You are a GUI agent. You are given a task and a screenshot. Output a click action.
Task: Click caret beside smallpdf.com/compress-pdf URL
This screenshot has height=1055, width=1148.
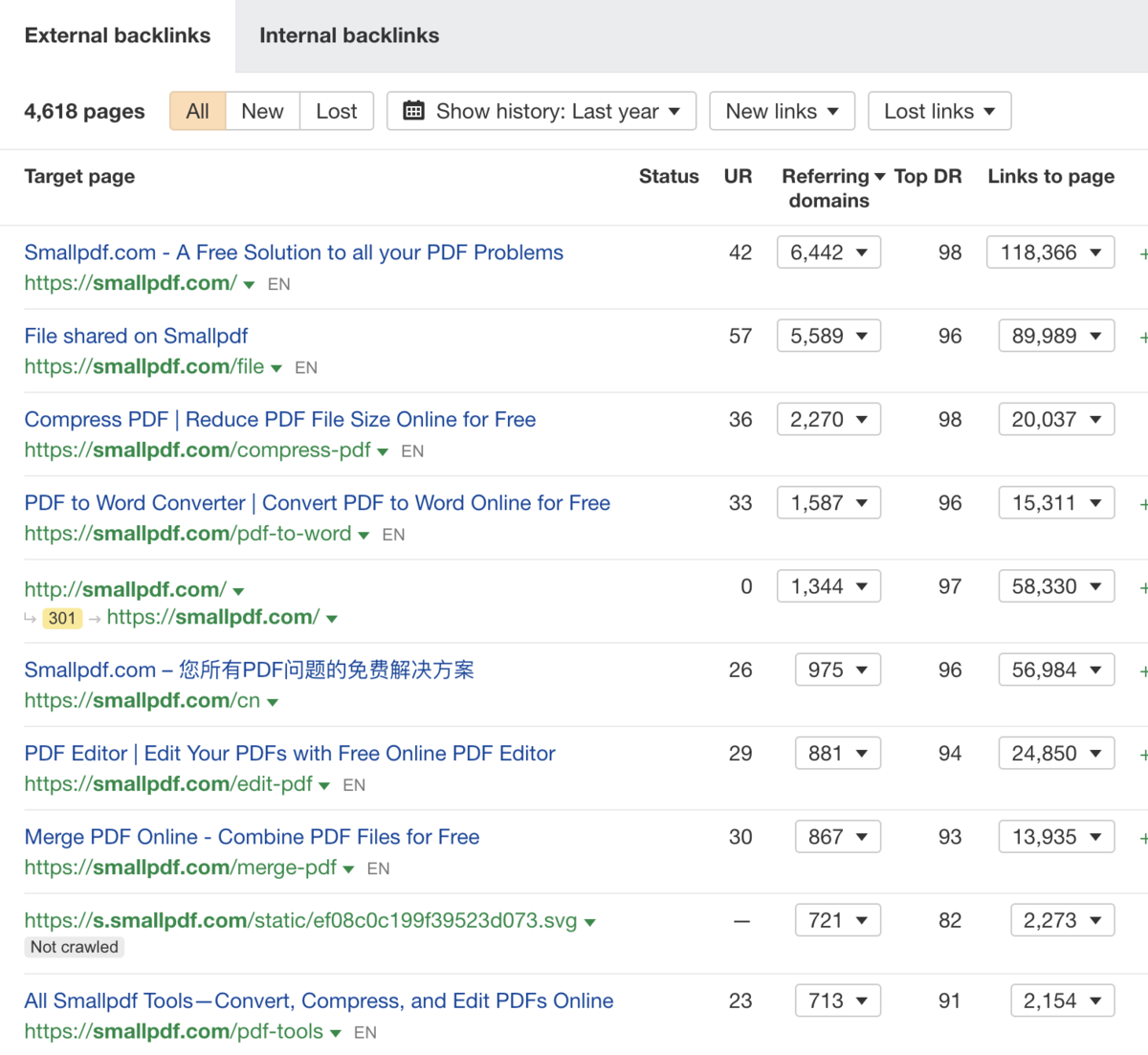pos(383,451)
